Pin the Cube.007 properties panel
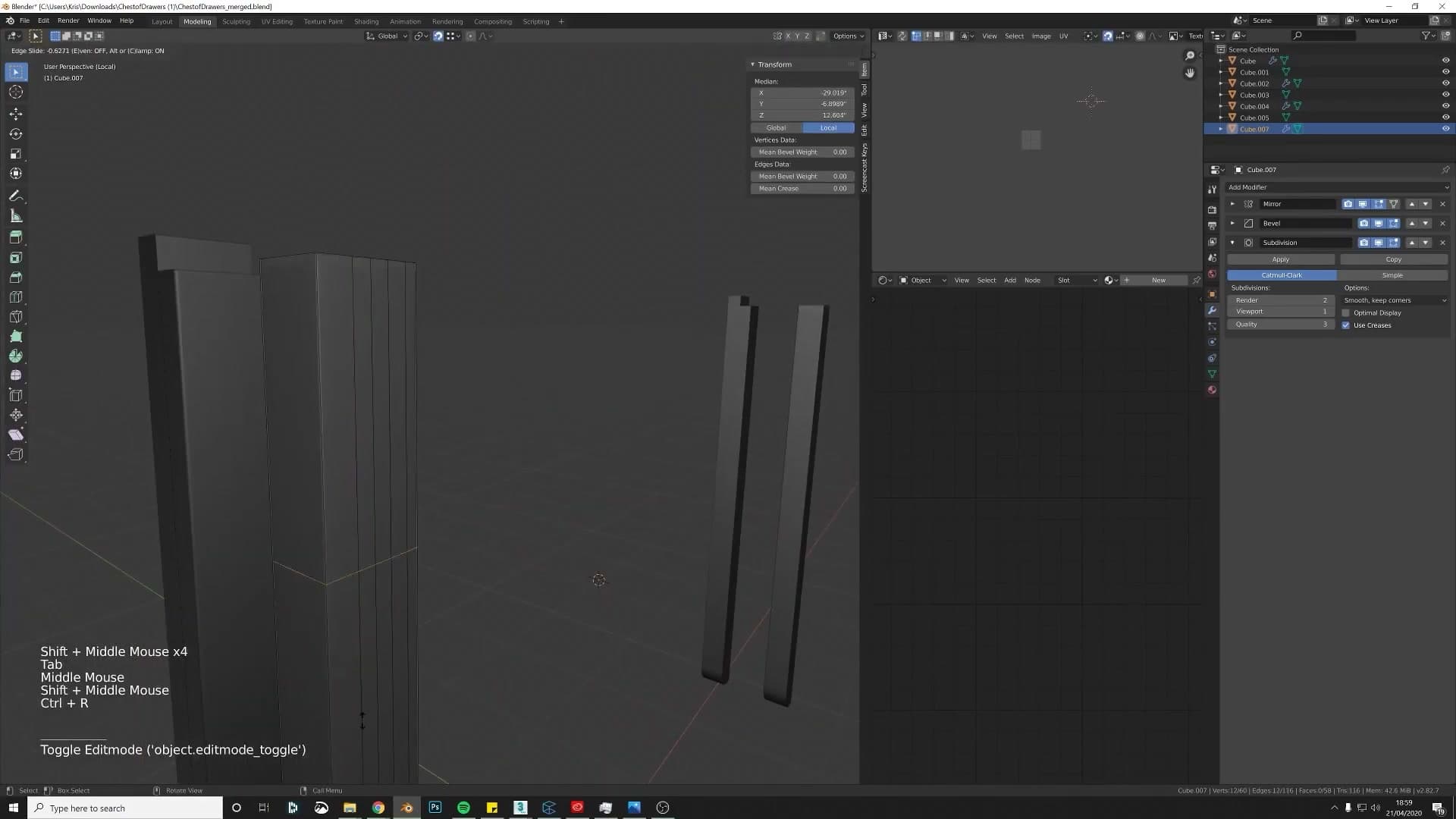The height and width of the screenshot is (819, 1456). coord(1445,170)
